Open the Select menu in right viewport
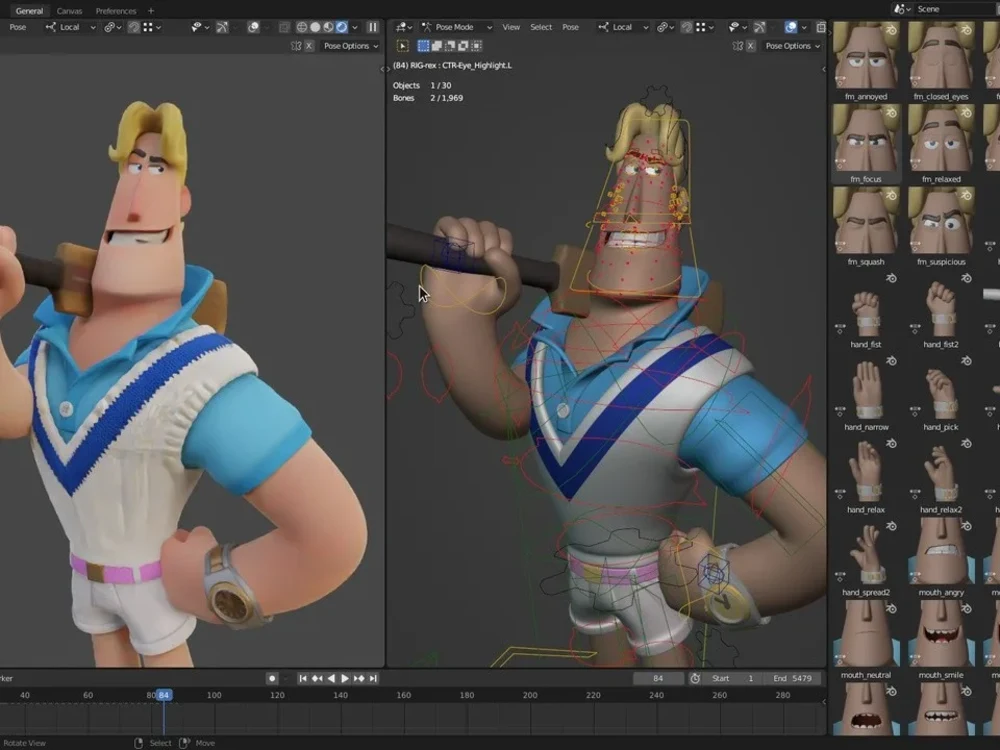Viewport: 1000px width, 750px height. pyautogui.click(x=541, y=27)
